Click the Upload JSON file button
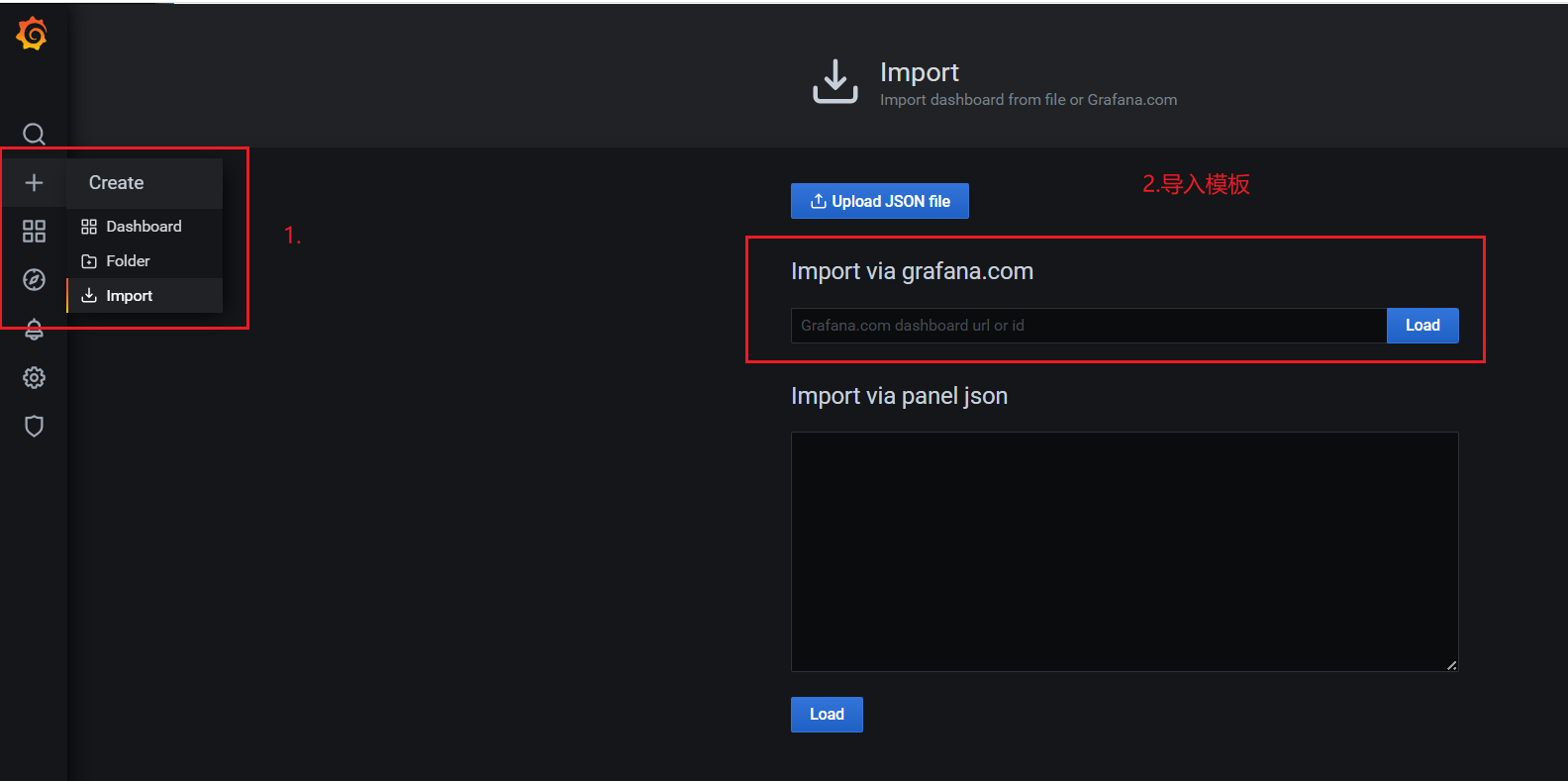1568x781 pixels. 879,201
